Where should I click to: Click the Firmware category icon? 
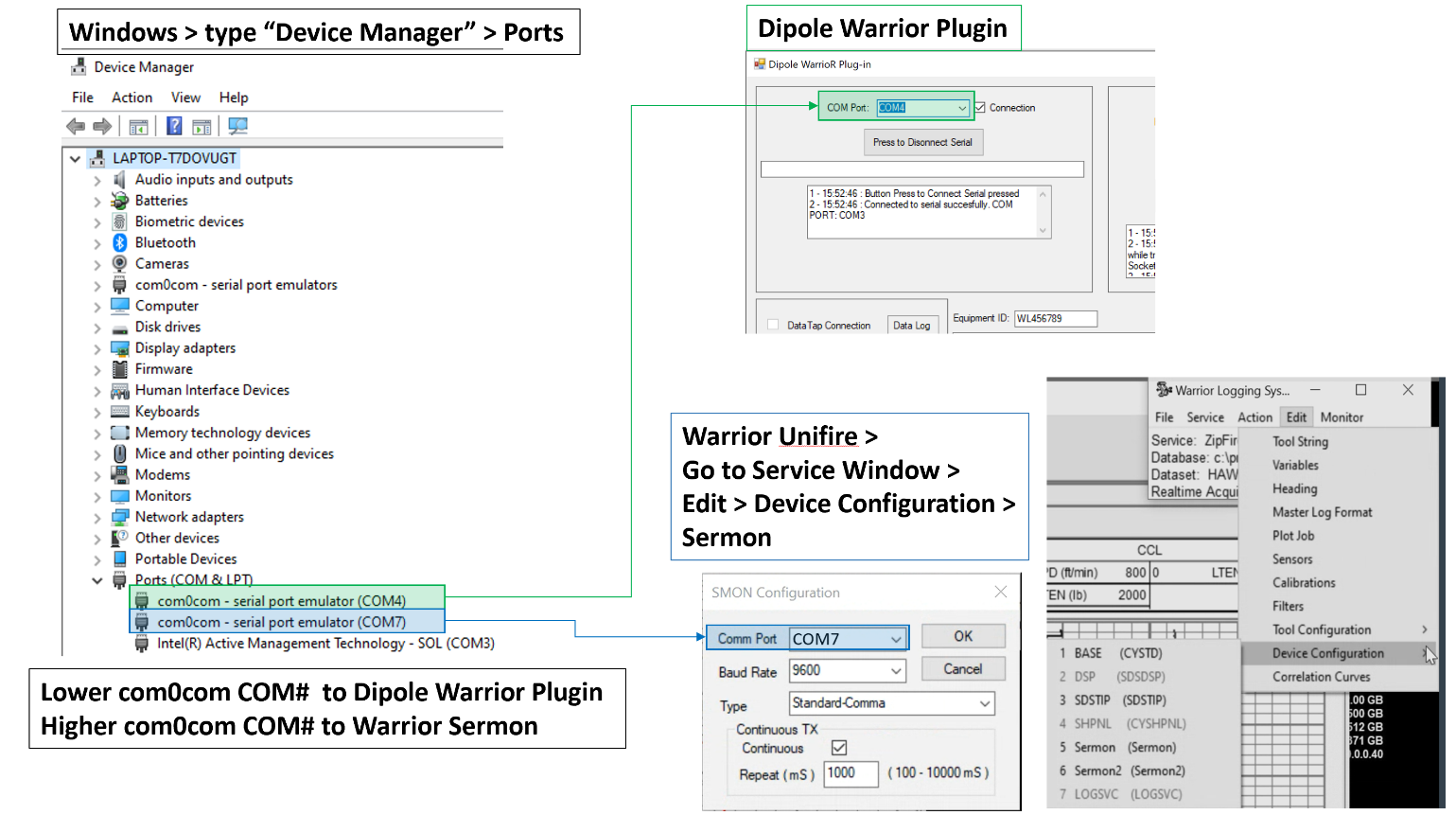coord(120,369)
